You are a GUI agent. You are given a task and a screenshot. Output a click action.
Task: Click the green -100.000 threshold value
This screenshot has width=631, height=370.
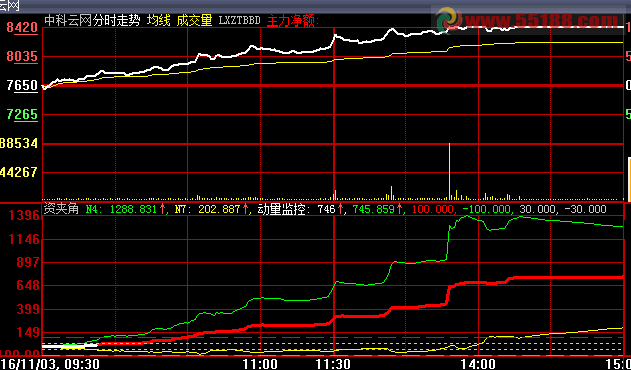click(487, 209)
